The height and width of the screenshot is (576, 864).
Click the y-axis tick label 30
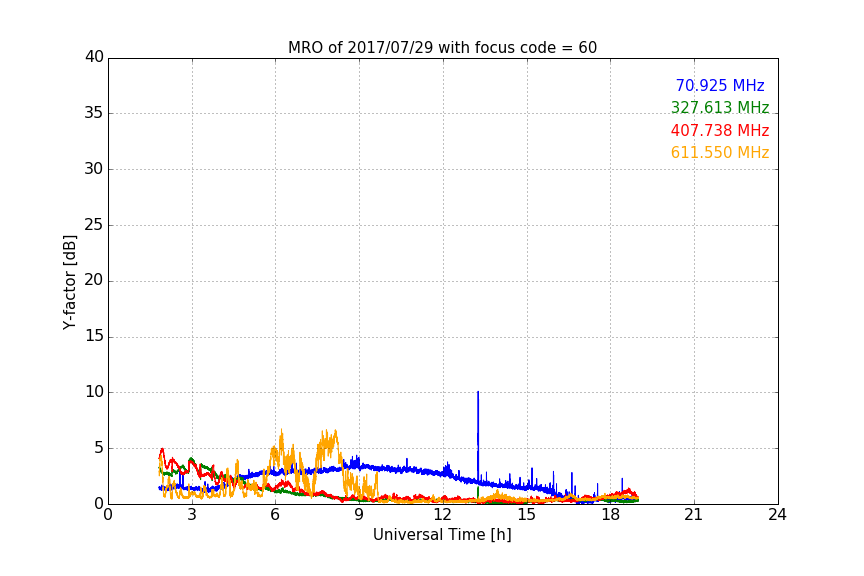(x=94, y=169)
